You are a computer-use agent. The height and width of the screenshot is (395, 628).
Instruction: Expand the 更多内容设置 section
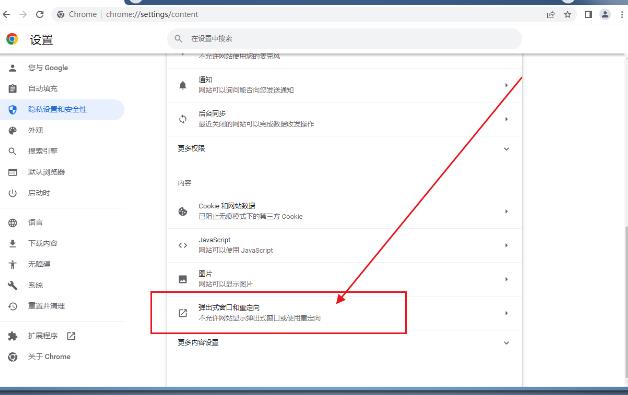click(x=344, y=343)
